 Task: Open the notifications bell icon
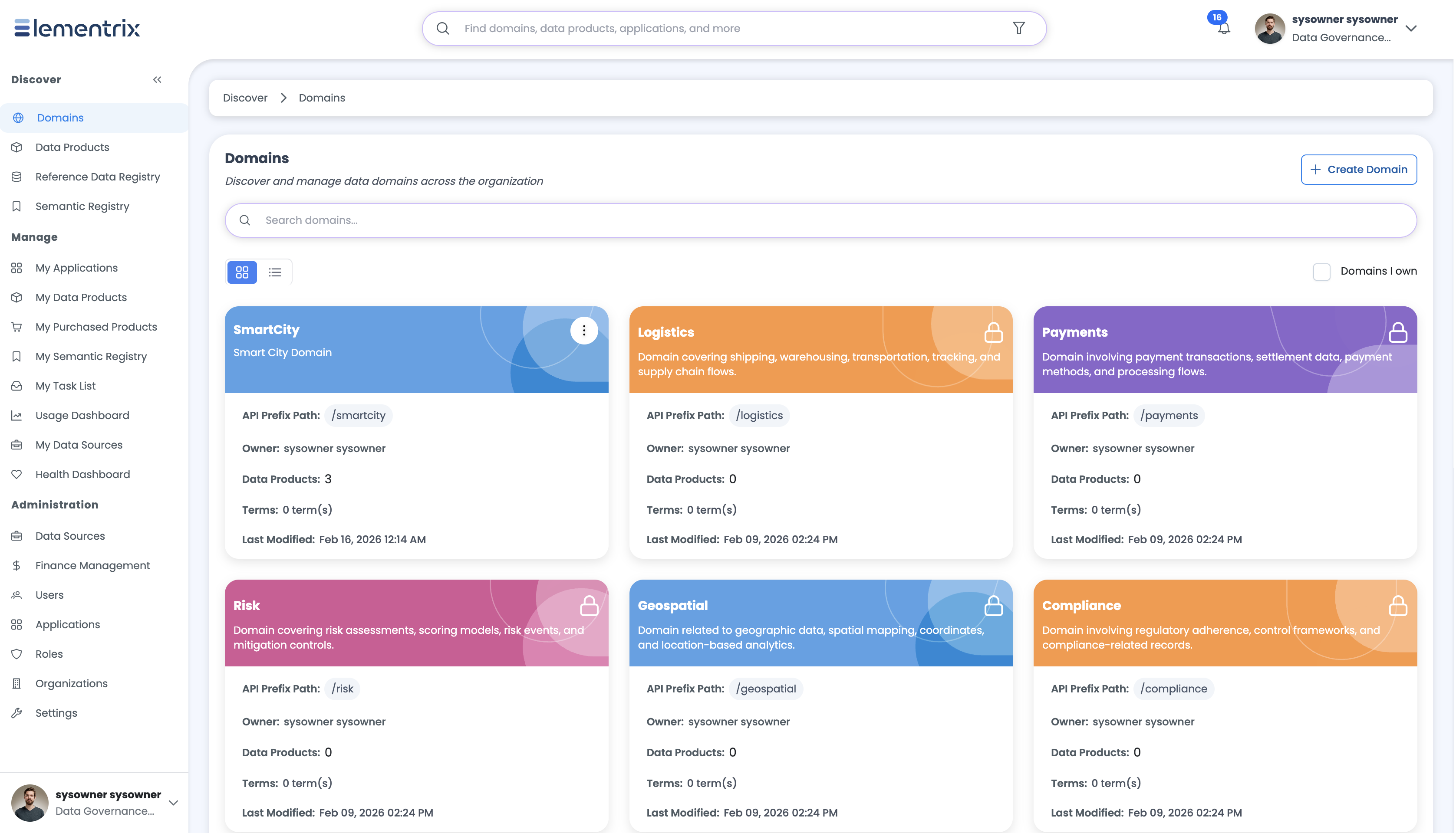tap(1224, 29)
